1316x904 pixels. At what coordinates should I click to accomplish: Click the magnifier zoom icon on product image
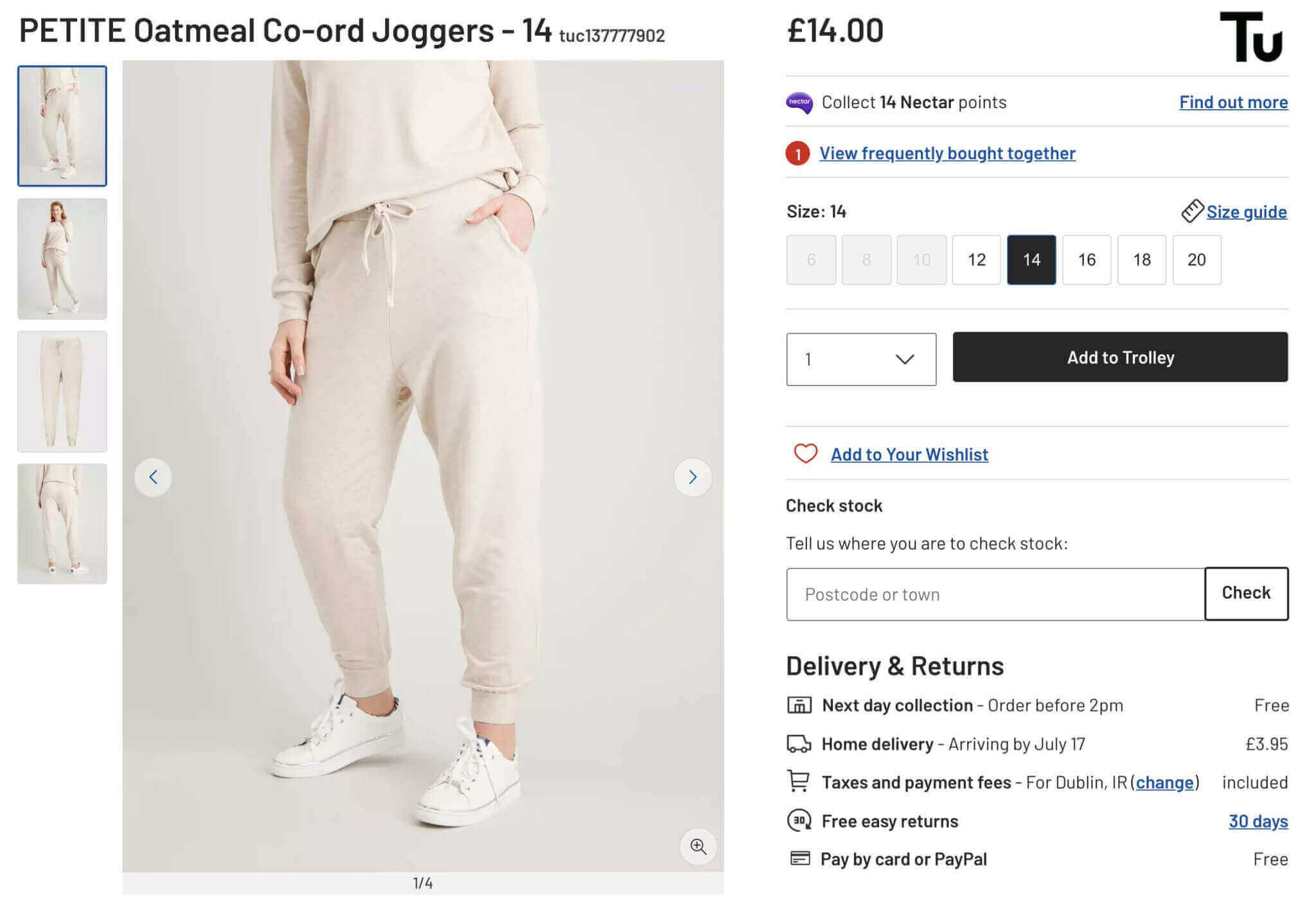coord(698,846)
